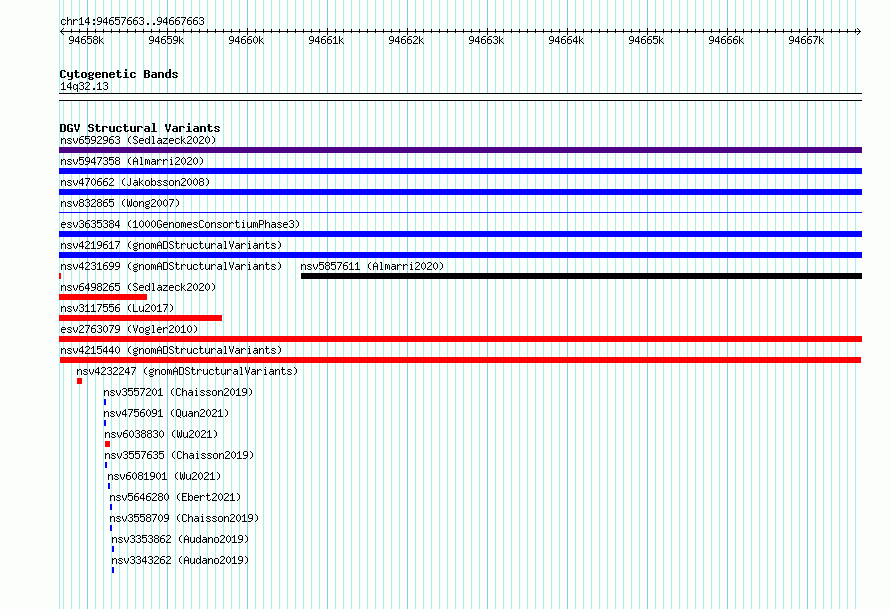Image resolution: width=890 pixels, height=609 pixels.
Task: Select nsv4756091 (Quan2021) label
Action: 166,413
